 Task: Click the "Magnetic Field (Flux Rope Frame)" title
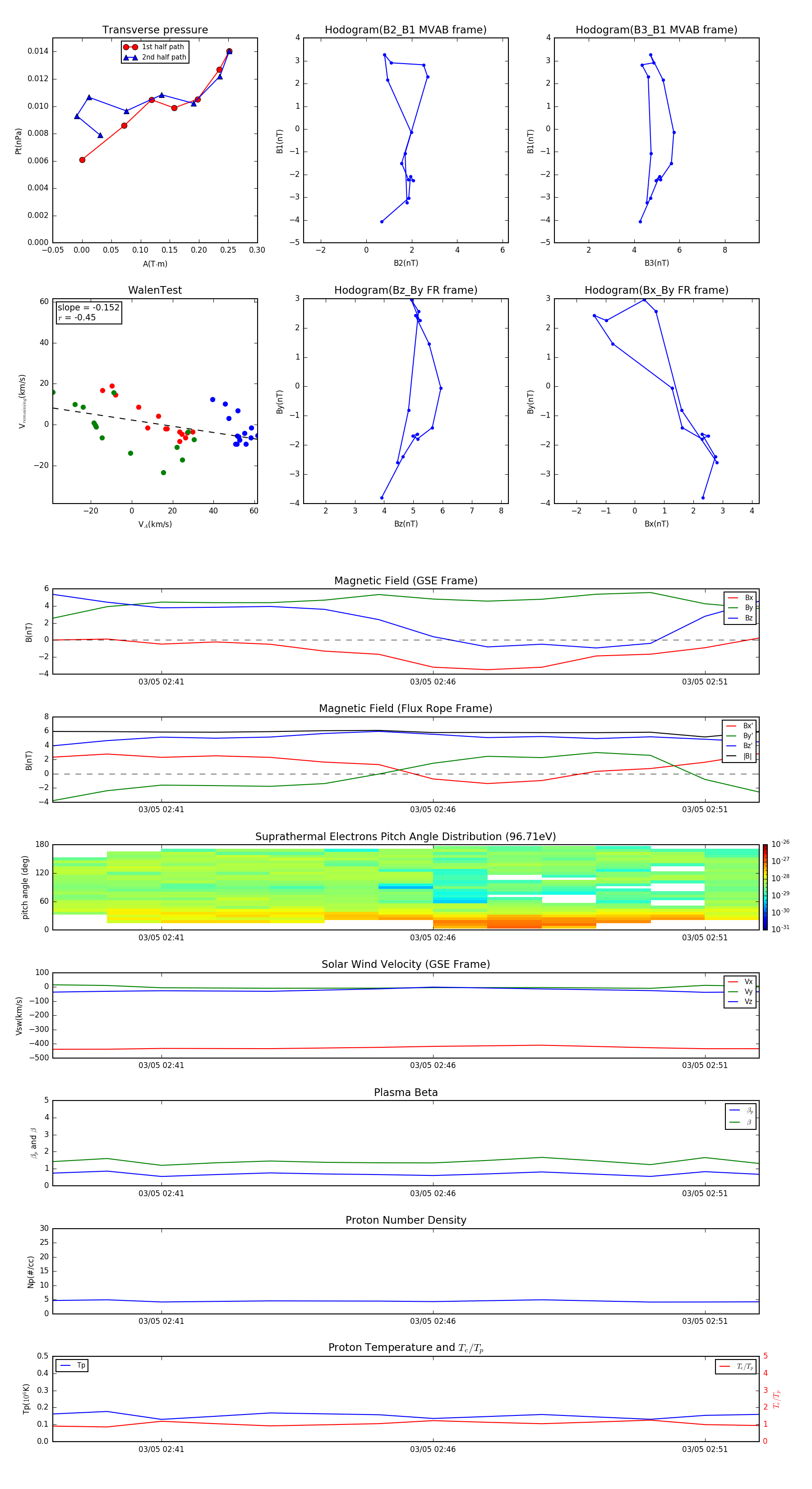[x=406, y=709]
